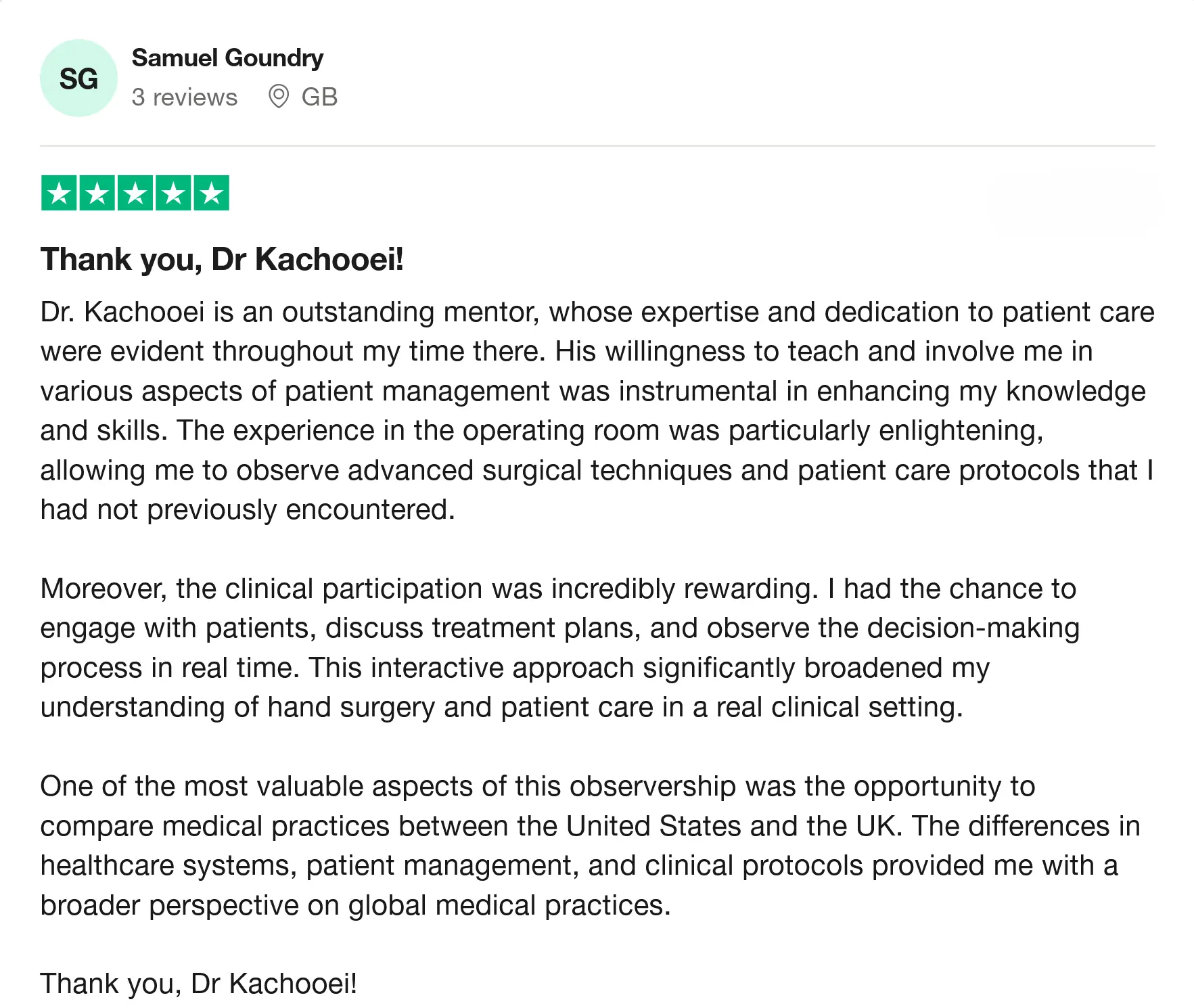
Task: Click the words "United States" in the review
Action: (653, 827)
